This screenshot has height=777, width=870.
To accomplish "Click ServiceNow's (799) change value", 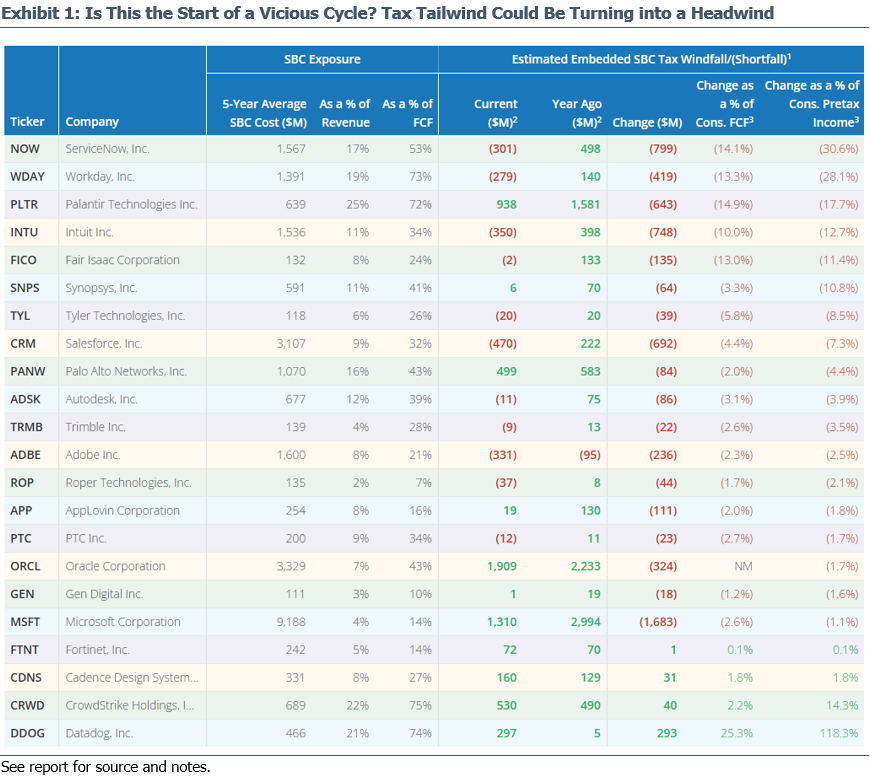I will (663, 149).
